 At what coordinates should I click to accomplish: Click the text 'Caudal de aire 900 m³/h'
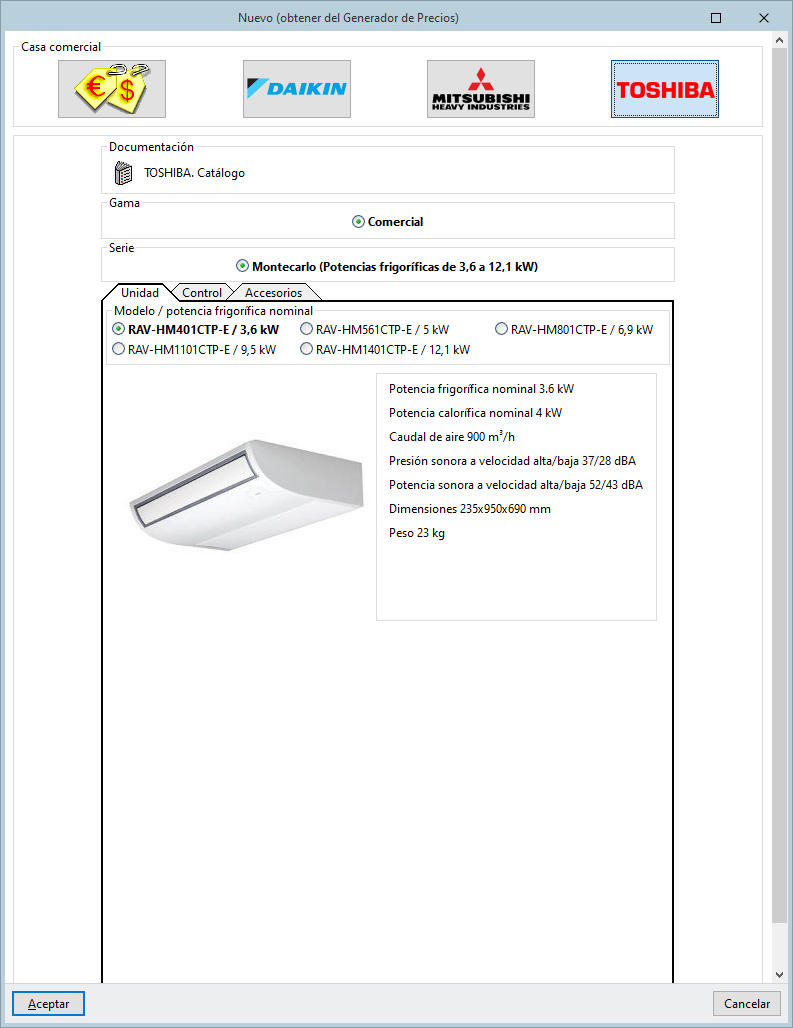(x=452, y=437)
